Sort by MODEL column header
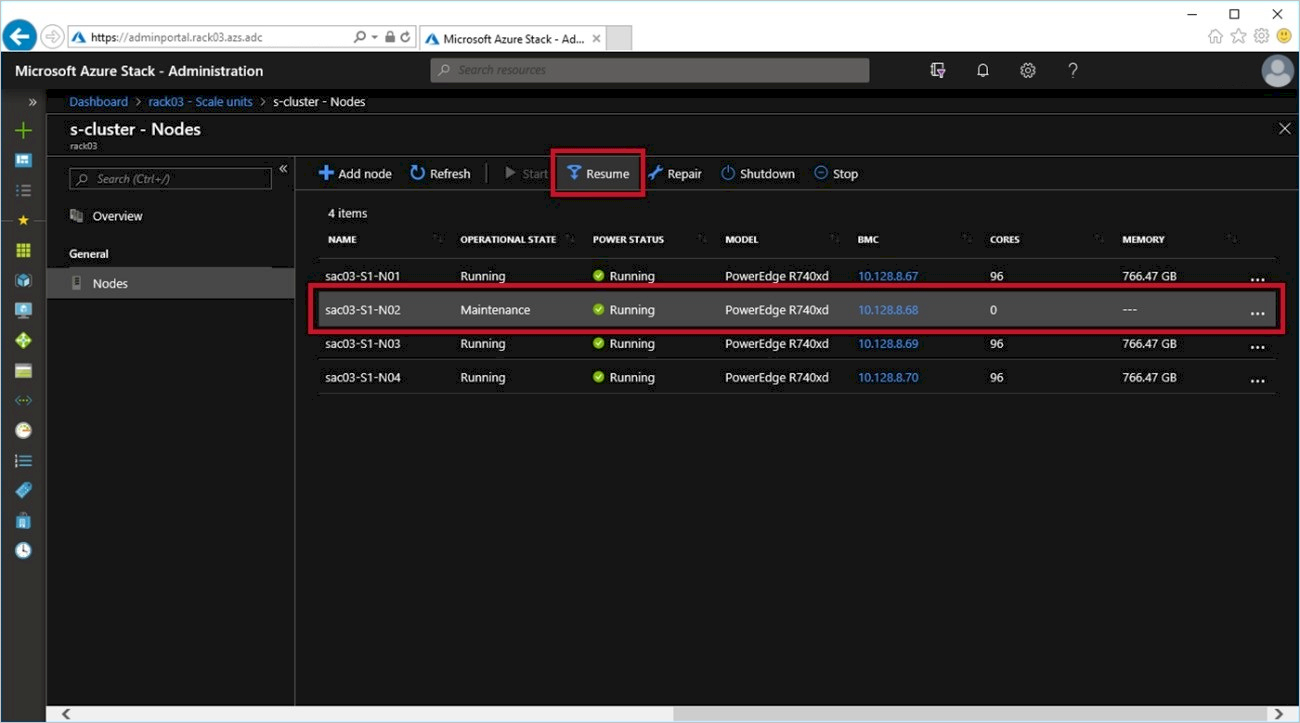 [x=742, y=239]
